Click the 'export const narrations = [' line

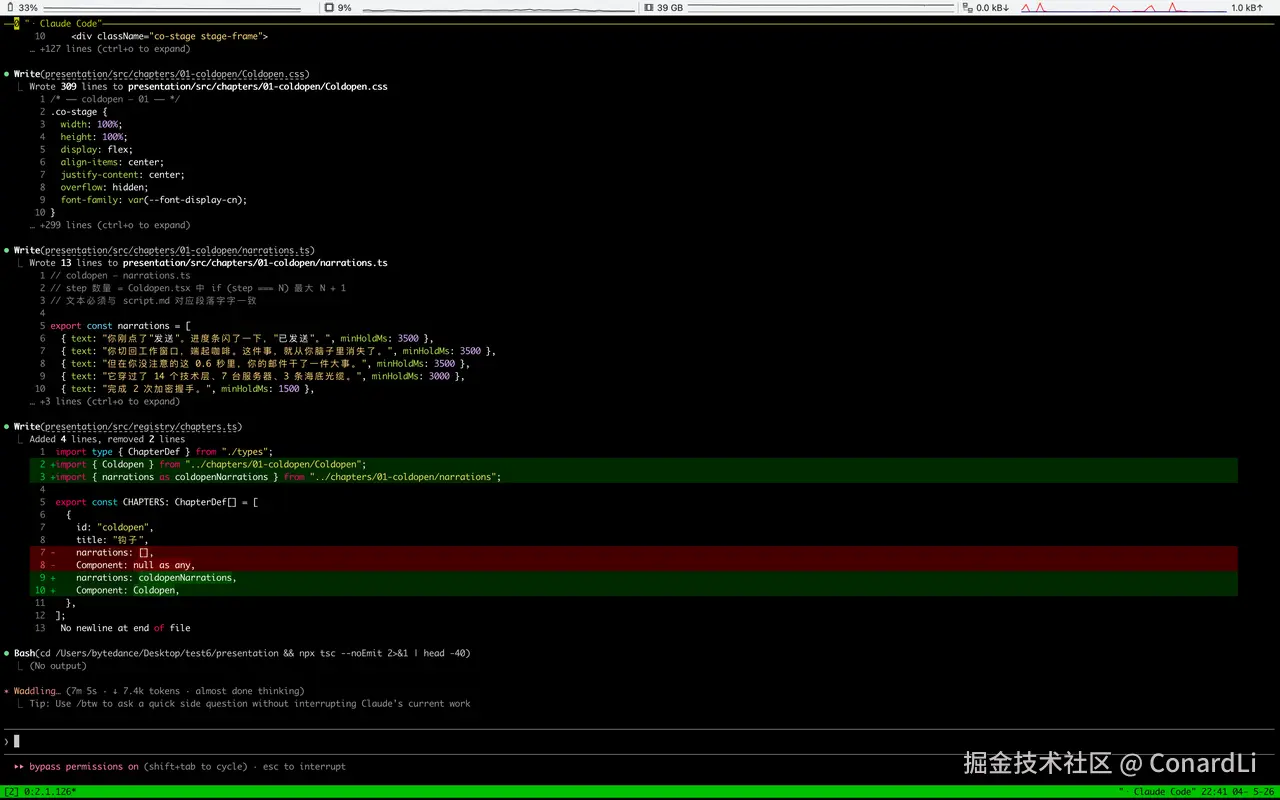pos(120,326)
